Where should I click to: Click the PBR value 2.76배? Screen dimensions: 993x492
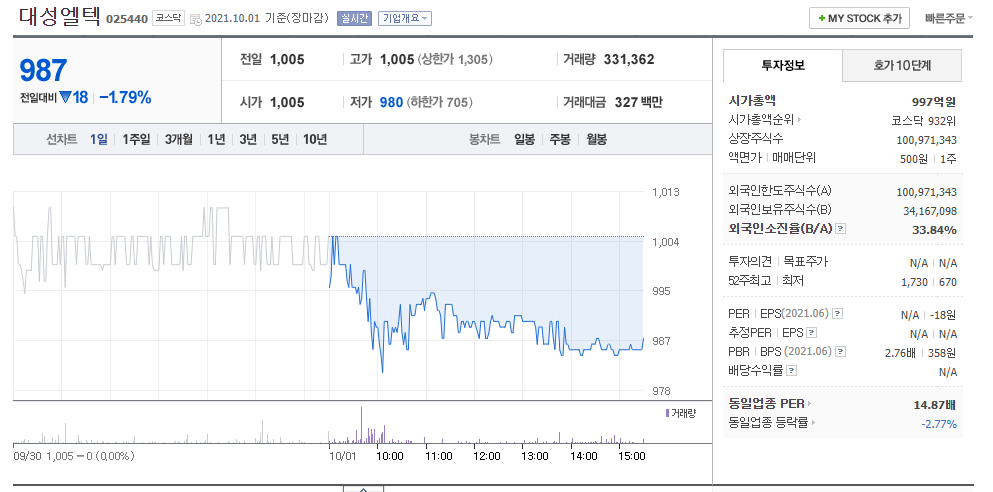[901, 352]
